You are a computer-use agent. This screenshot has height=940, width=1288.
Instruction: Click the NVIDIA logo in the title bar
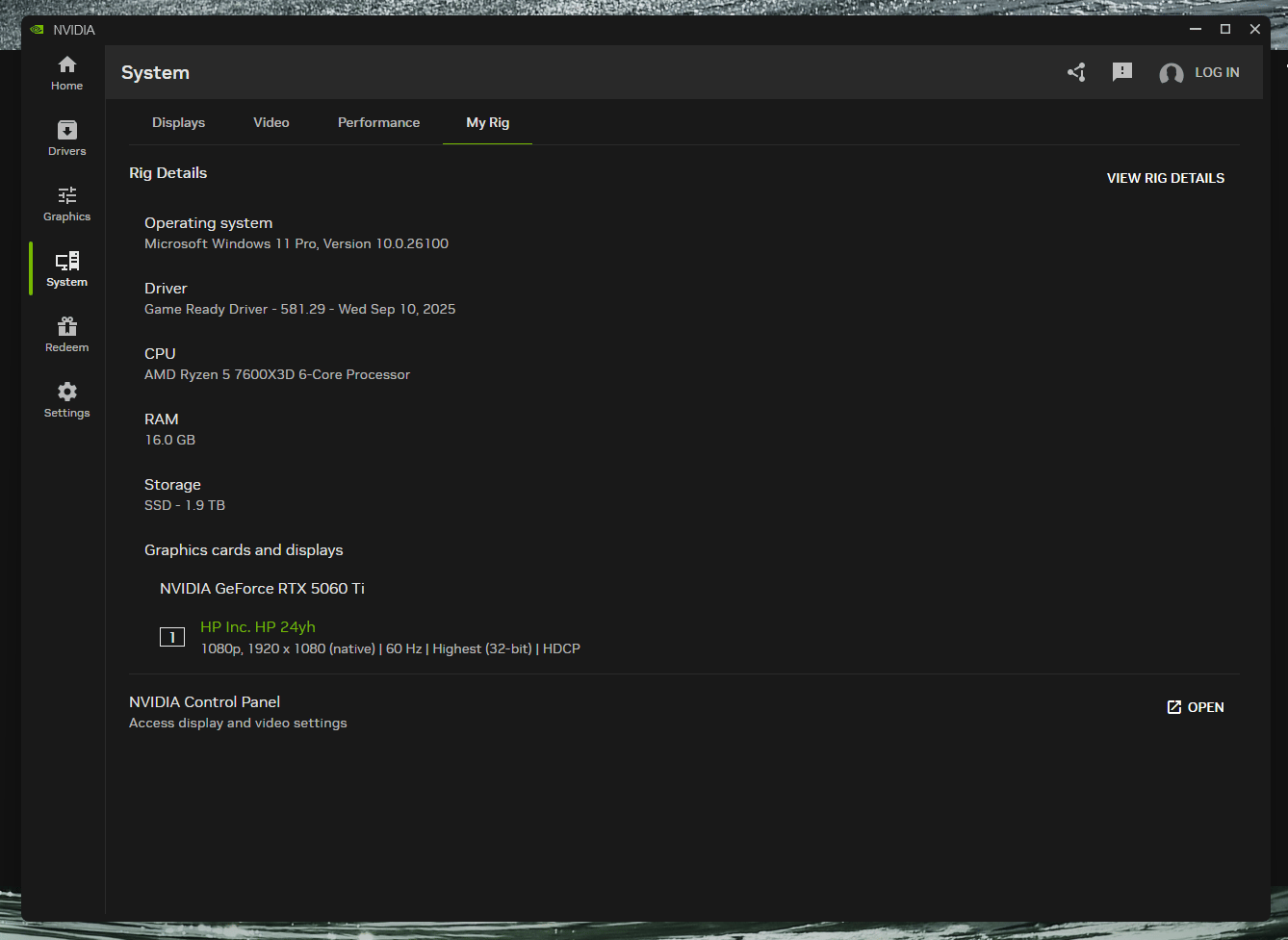tap(37, 30)
